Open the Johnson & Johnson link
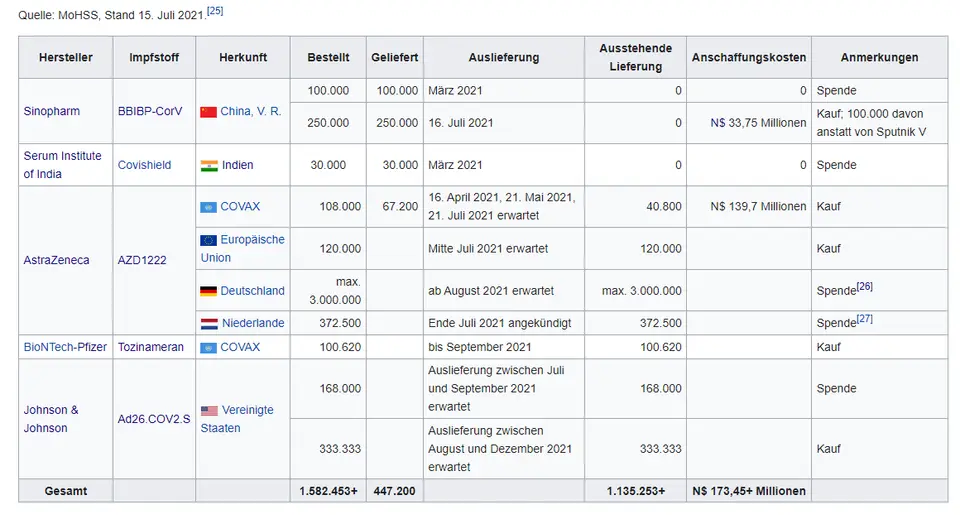 click(51, 419)
